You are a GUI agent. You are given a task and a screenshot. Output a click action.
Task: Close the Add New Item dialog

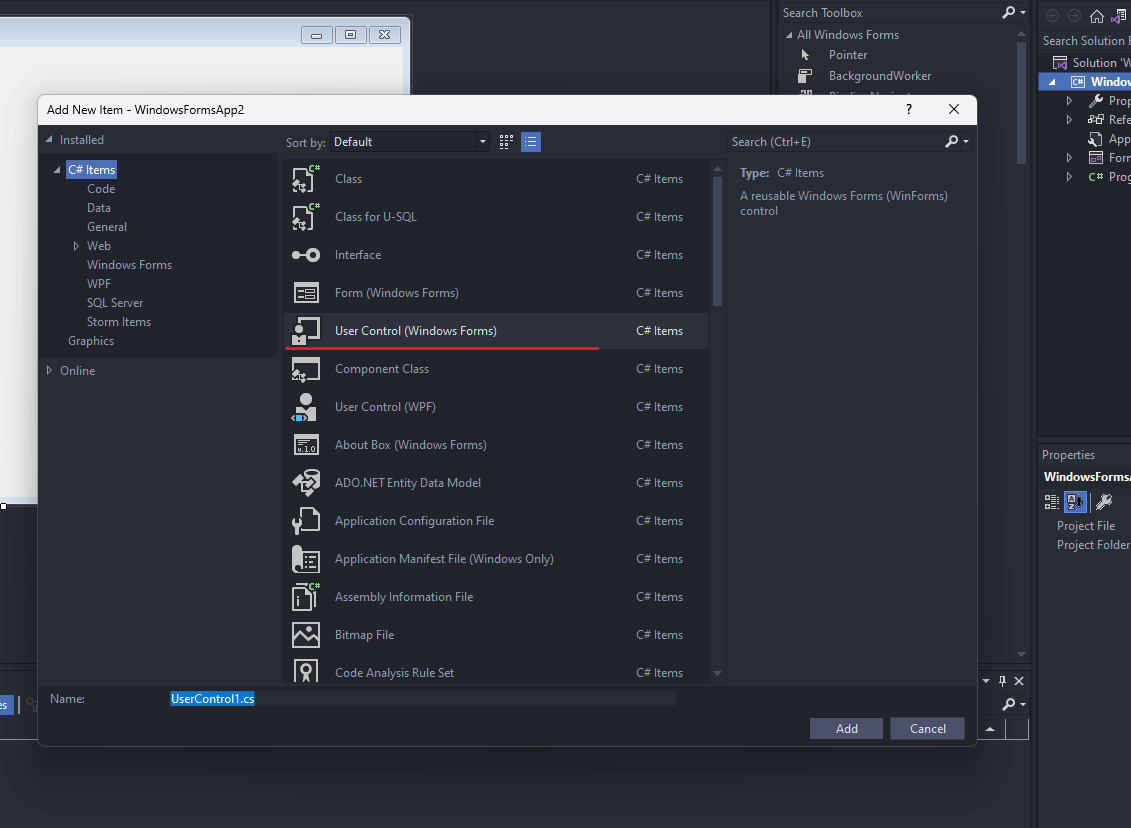(x=954, y=110)
